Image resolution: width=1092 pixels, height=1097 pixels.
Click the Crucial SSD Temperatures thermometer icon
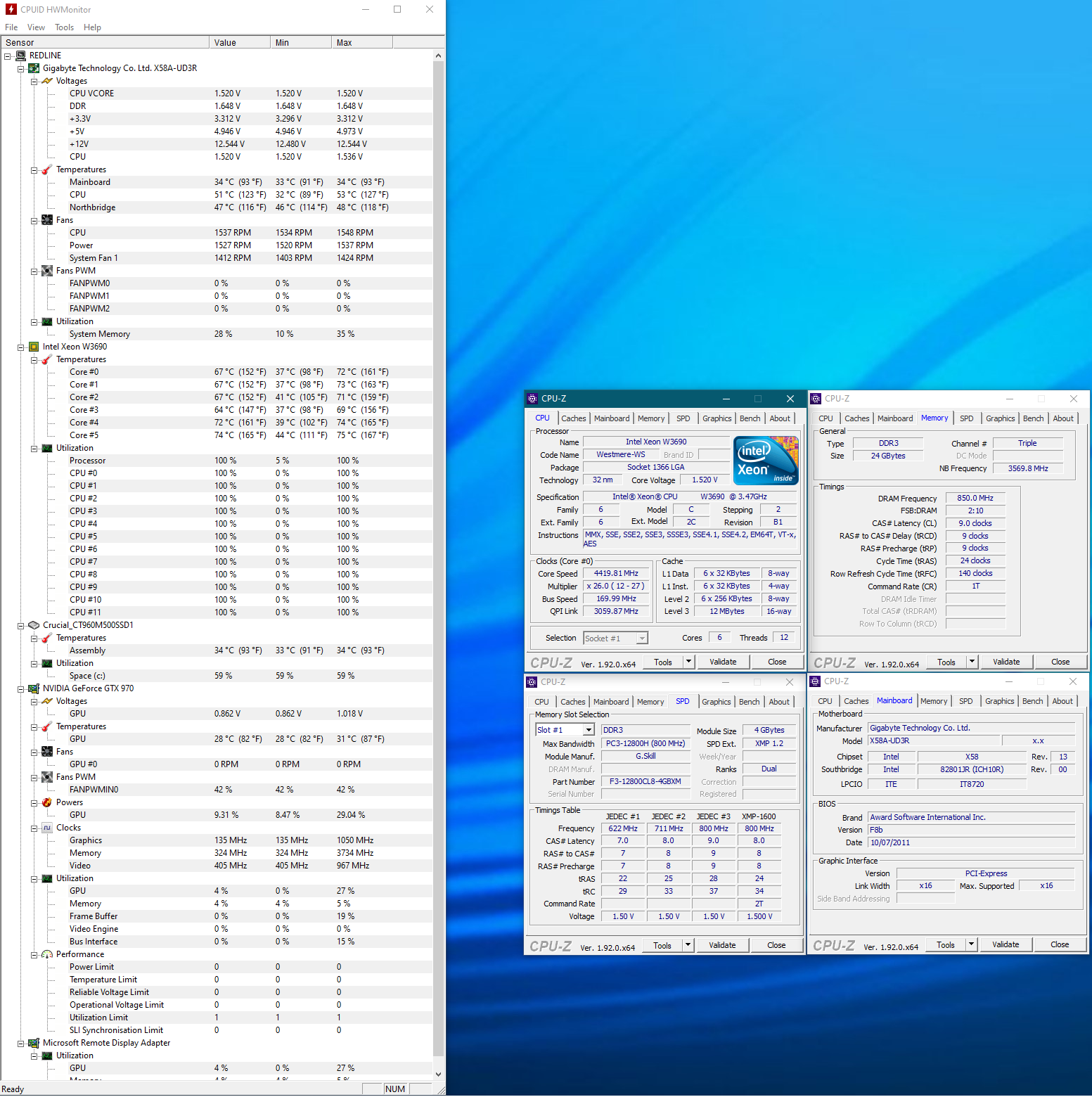[47, 638]
